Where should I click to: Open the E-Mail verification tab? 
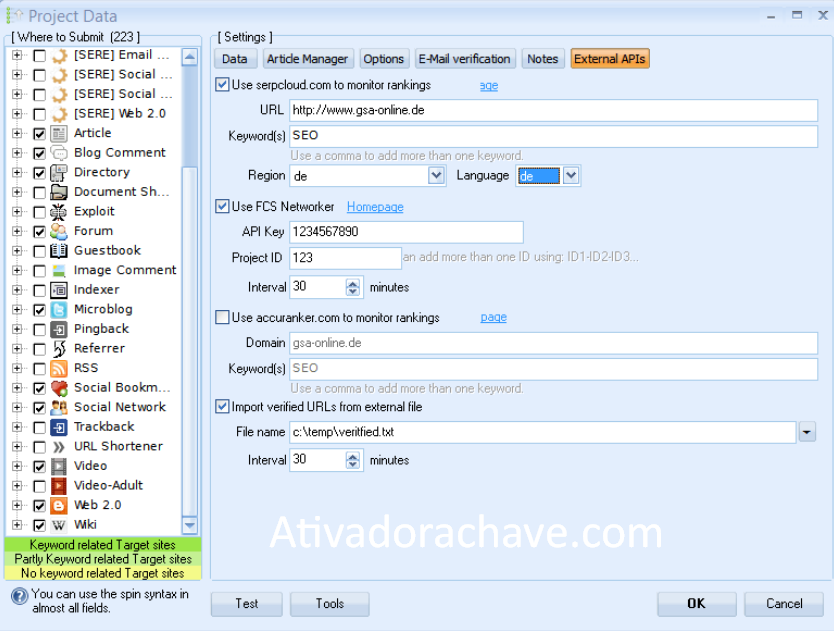tap(464, 58)
